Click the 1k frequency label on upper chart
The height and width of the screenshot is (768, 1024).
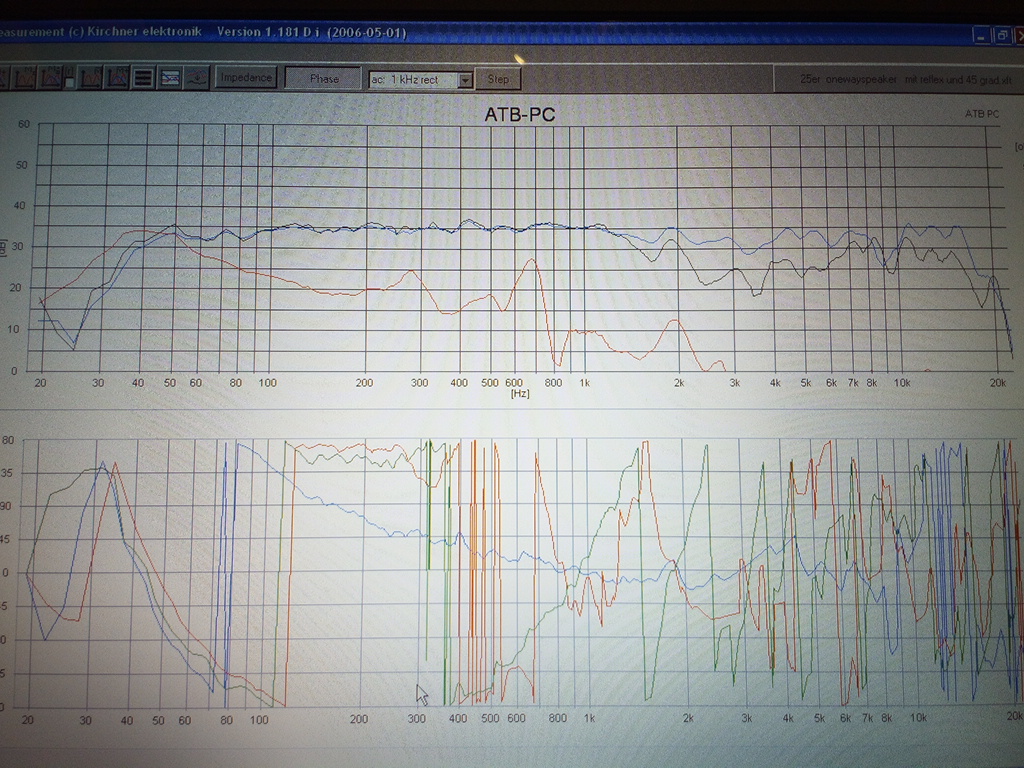tap(584, 383)
